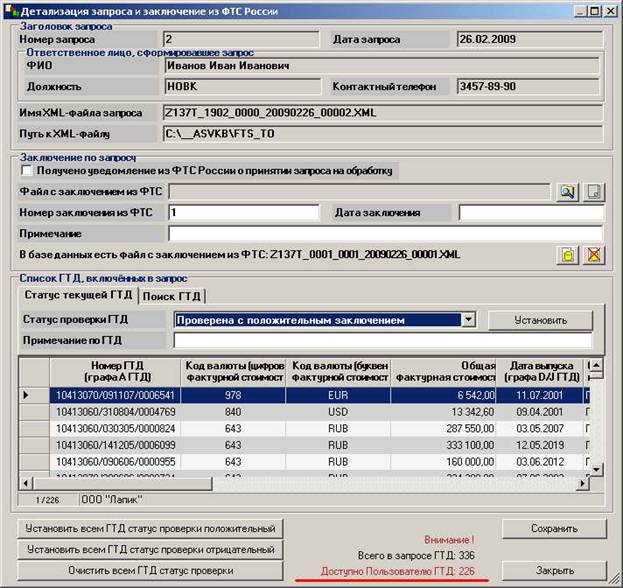Set all ГТД check status to negative
Screen dimensions: 623x588
click(x=151, y=550)
